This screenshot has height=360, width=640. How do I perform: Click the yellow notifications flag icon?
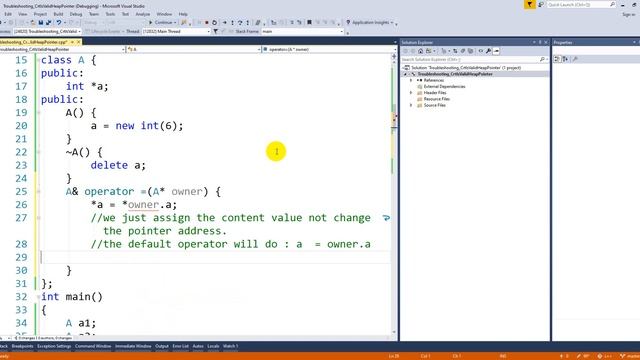529,4
